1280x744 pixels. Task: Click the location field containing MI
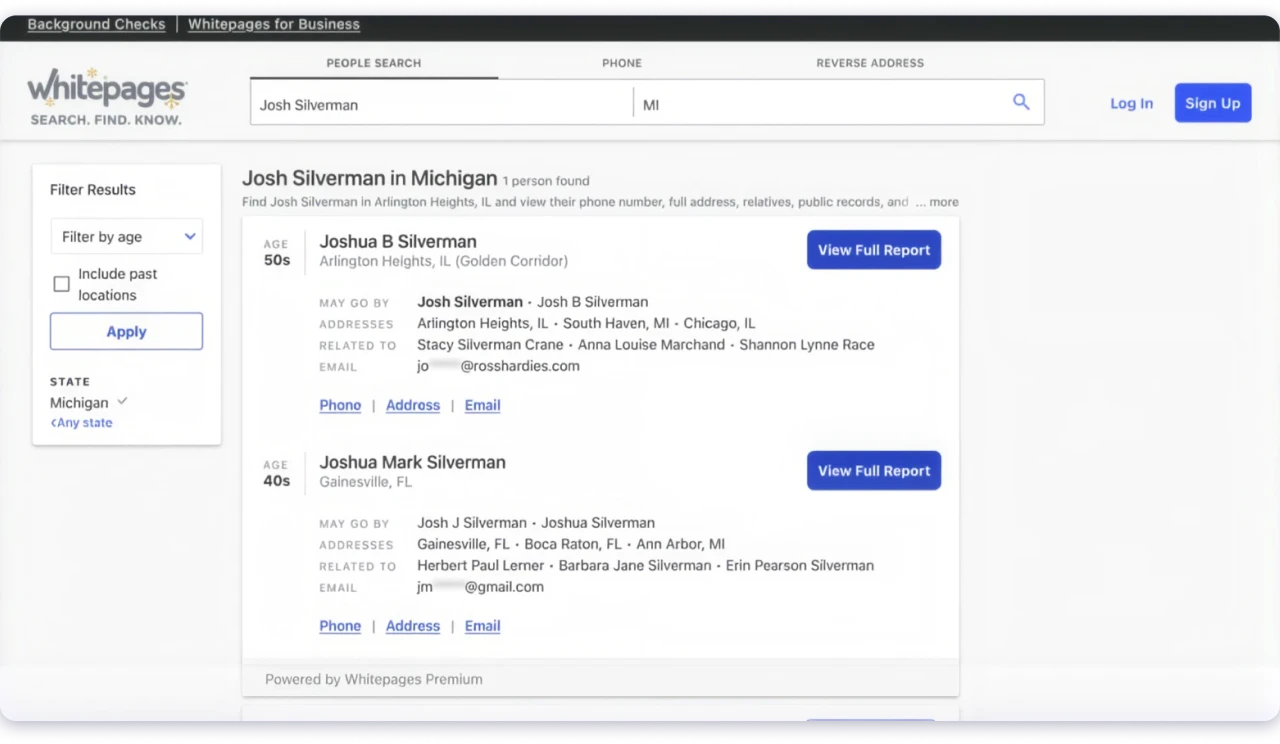coord(820,103)
